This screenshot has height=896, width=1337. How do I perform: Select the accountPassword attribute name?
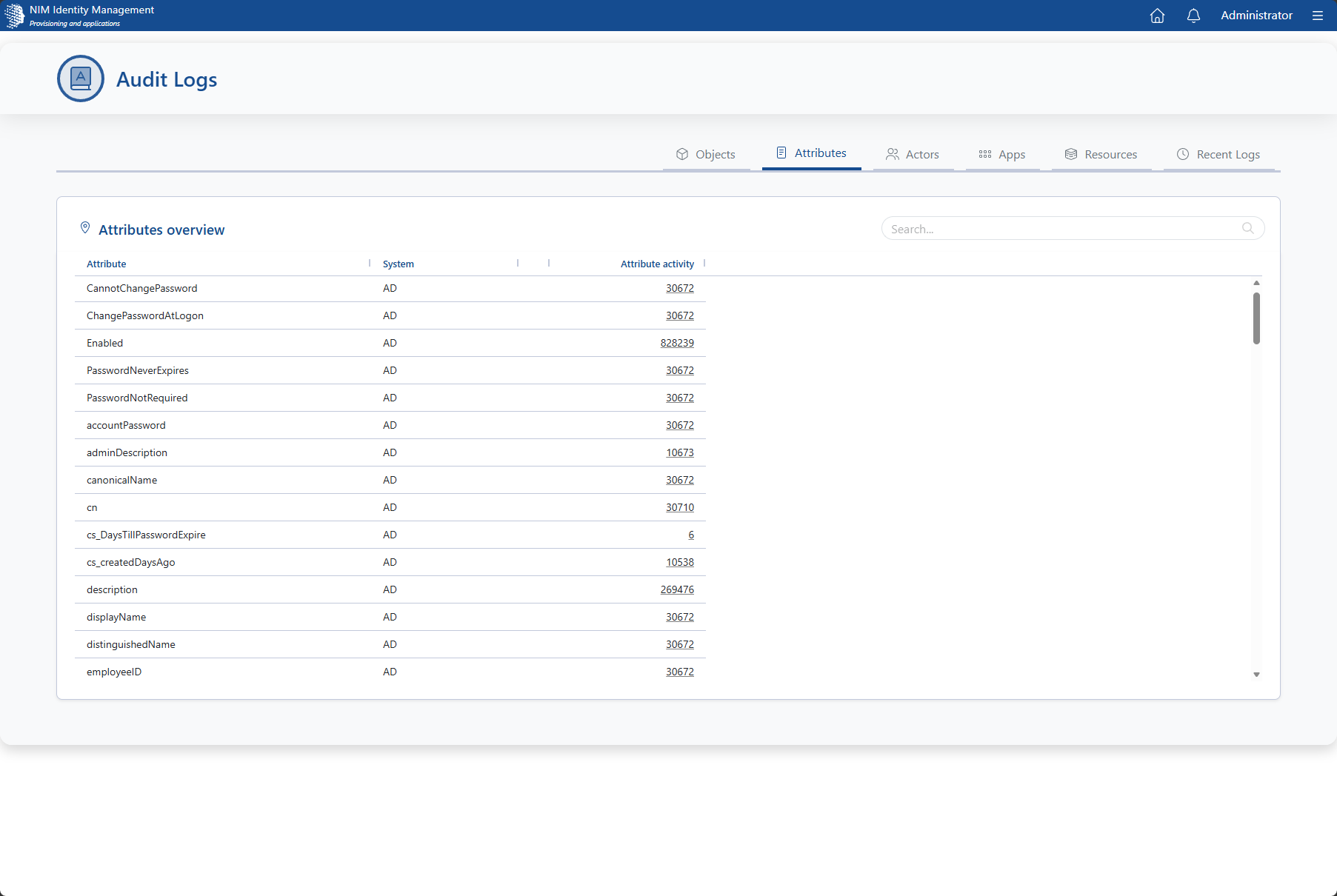point(126,425)
